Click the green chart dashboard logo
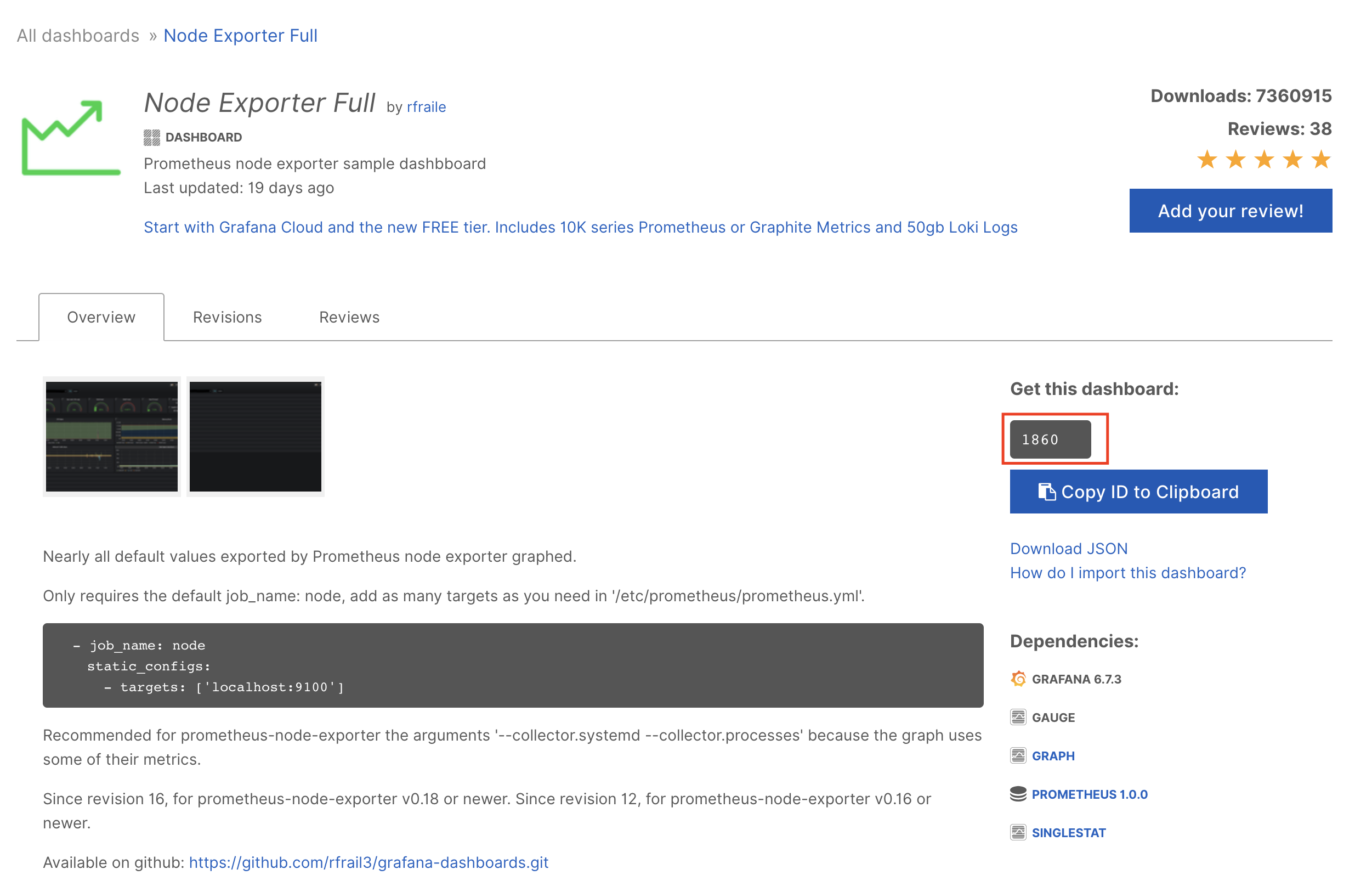The image size is (1372, 892). click(x=70, y=138)
